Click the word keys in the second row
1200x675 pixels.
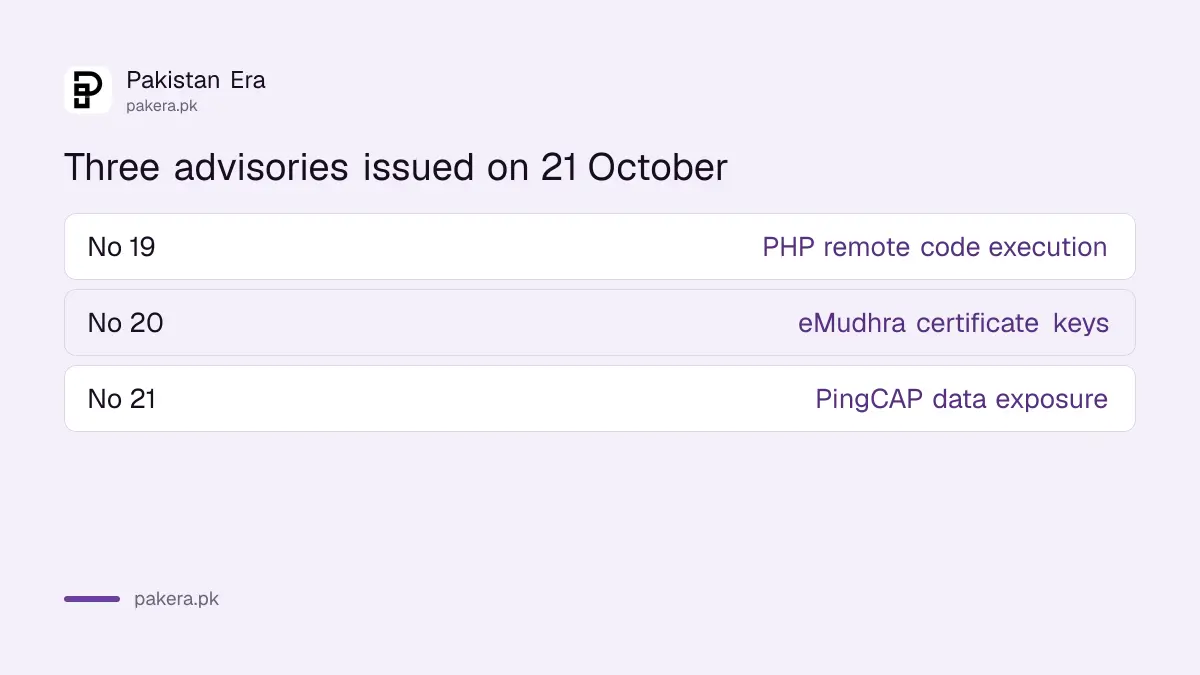tap(1081, 324)
